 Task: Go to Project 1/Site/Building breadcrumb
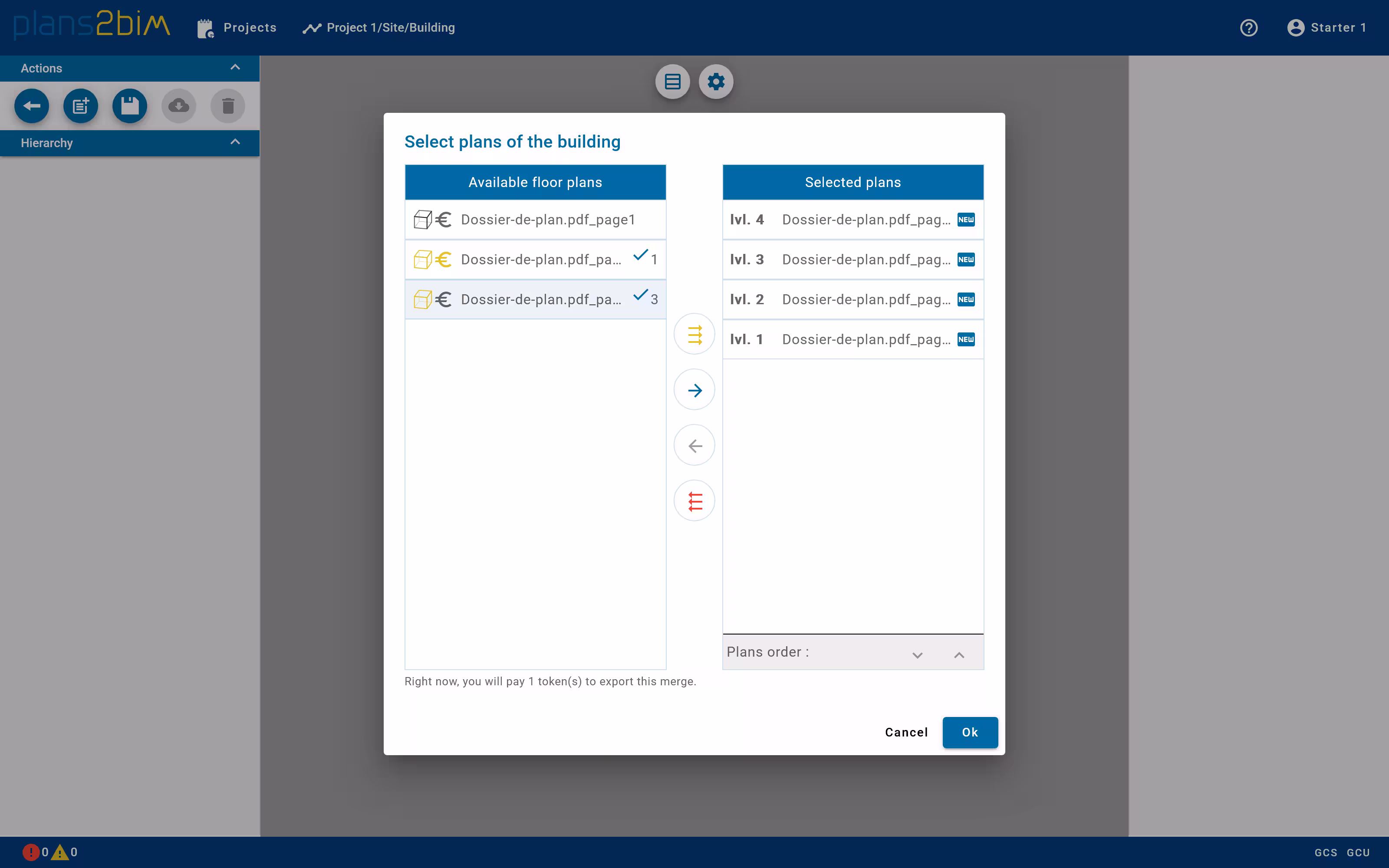(x=390, y=27)
